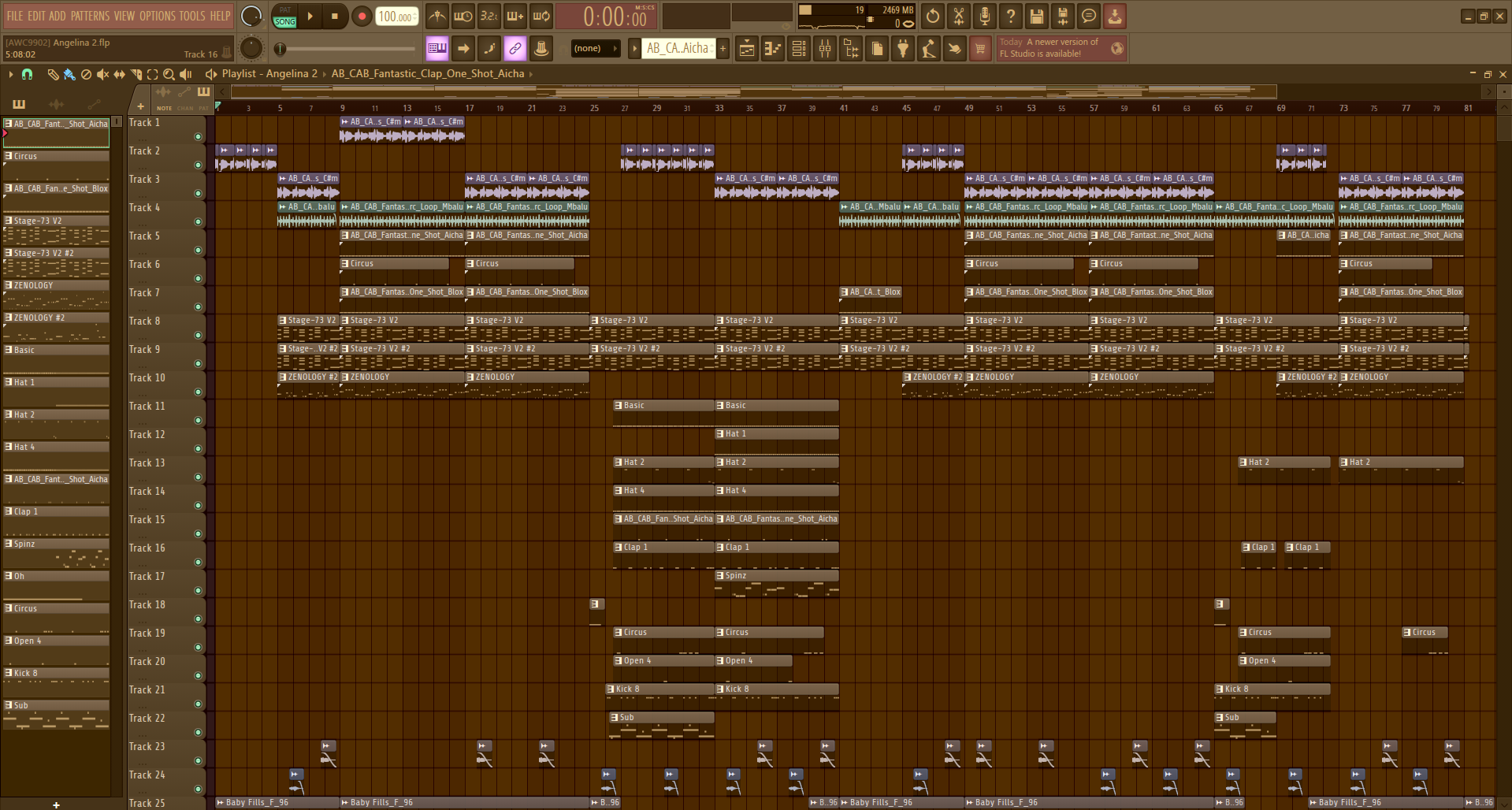1512x810 pixels.
Task: Open playlist options menu arrow
Action: point(10,74)
